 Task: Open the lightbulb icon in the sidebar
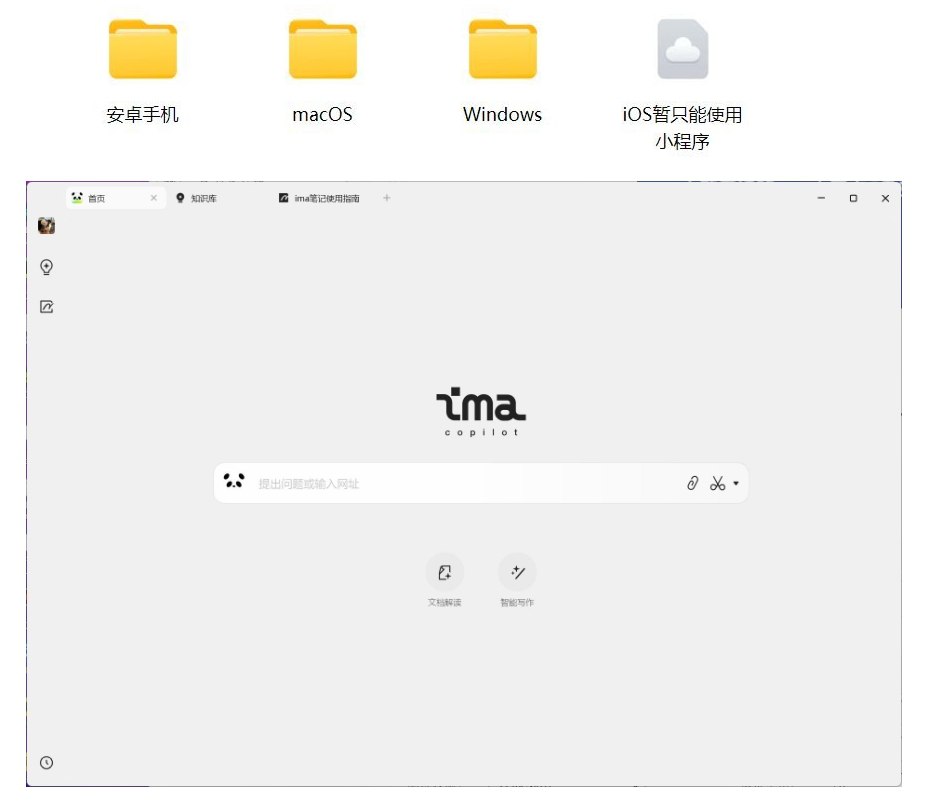point(46,267)
